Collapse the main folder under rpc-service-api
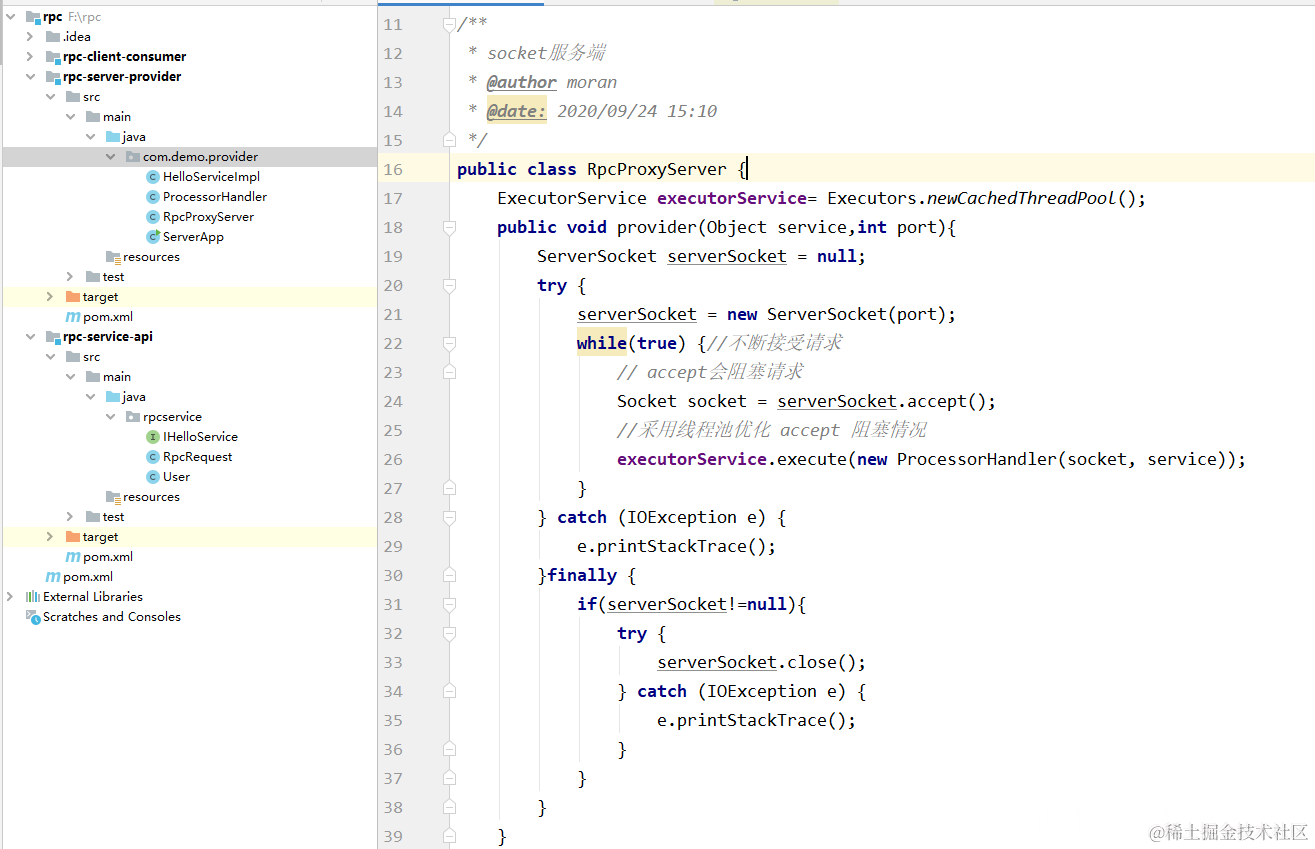The width and height of the screenshot is (1315, 849). coord(70,377)
